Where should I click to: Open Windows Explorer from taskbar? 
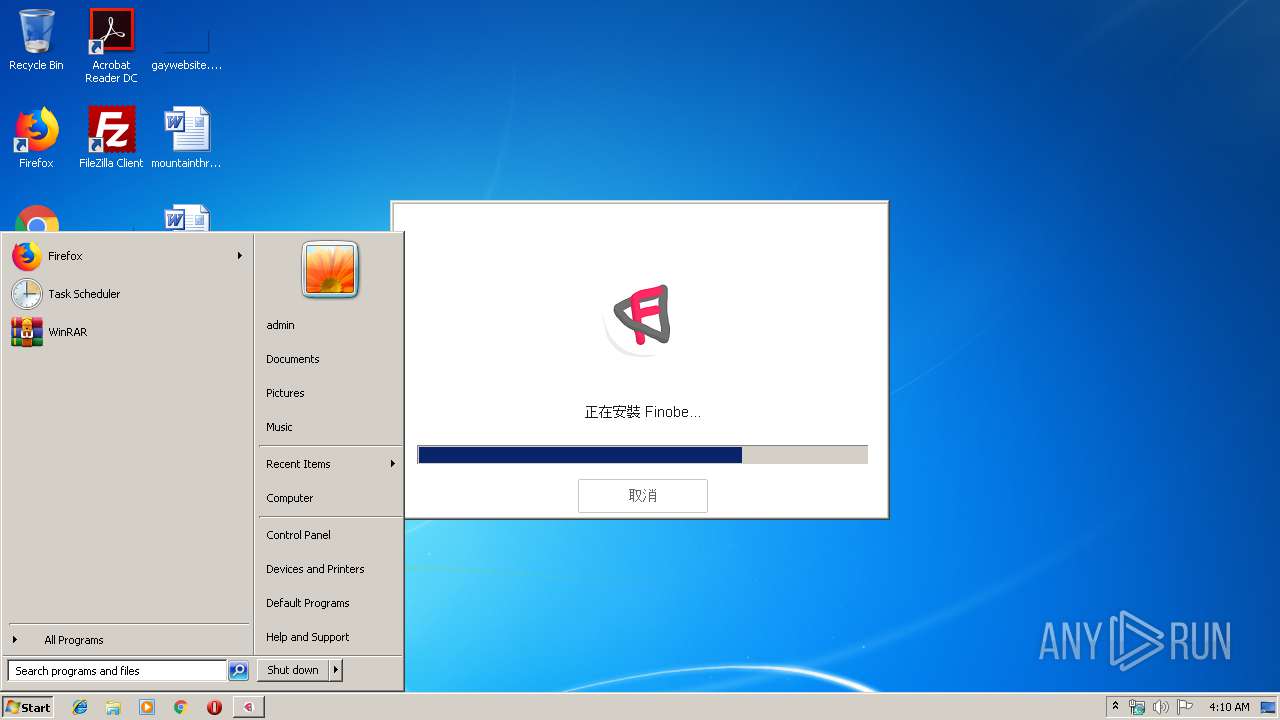point(113,707)
